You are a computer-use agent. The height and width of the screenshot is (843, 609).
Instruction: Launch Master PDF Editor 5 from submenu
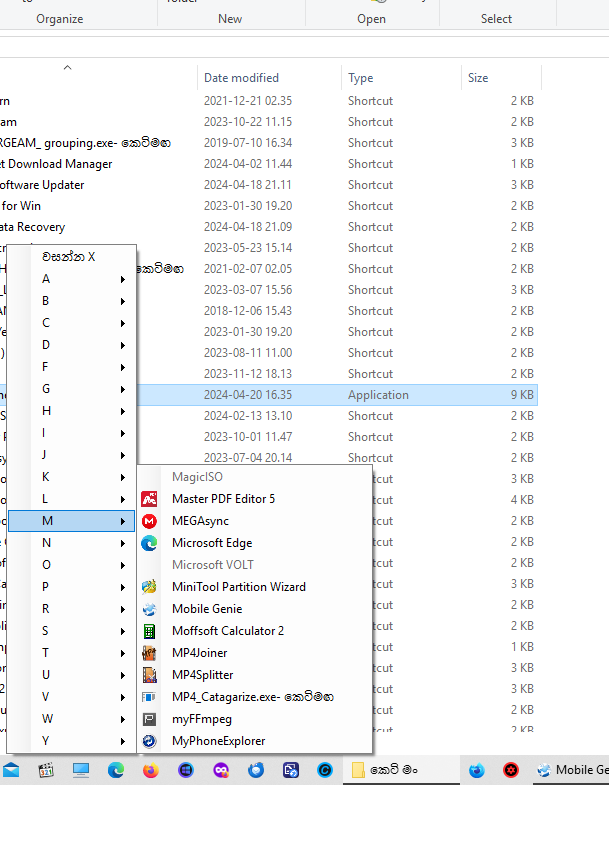[x=254, y=499]
